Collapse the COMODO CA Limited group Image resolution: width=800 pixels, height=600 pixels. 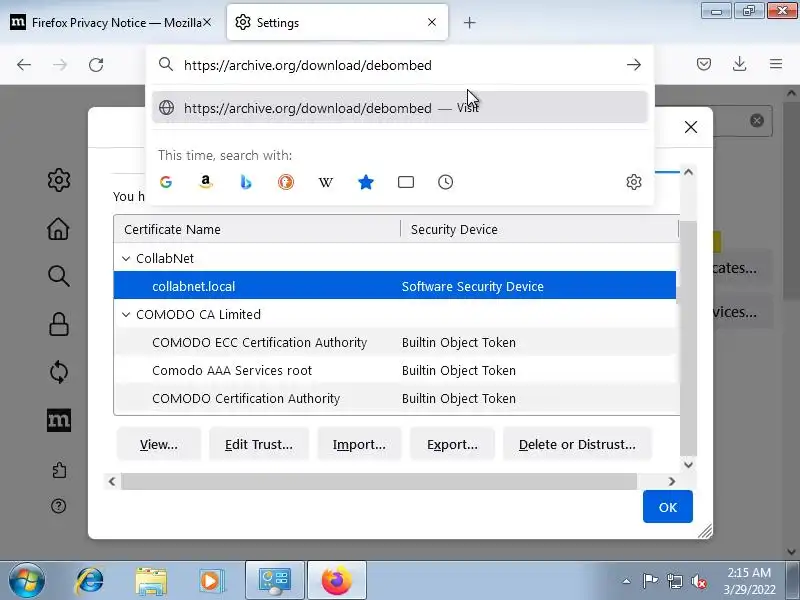[126, 315]
